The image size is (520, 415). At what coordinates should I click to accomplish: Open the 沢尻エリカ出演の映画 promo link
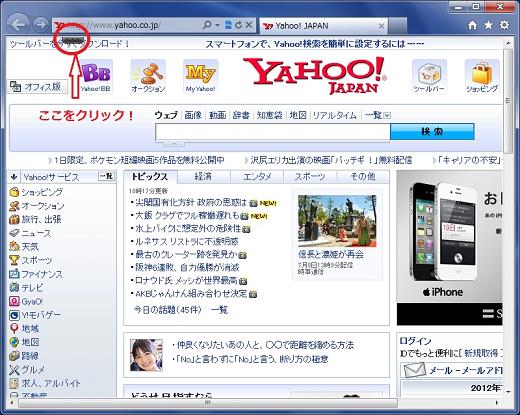[331, 160]
